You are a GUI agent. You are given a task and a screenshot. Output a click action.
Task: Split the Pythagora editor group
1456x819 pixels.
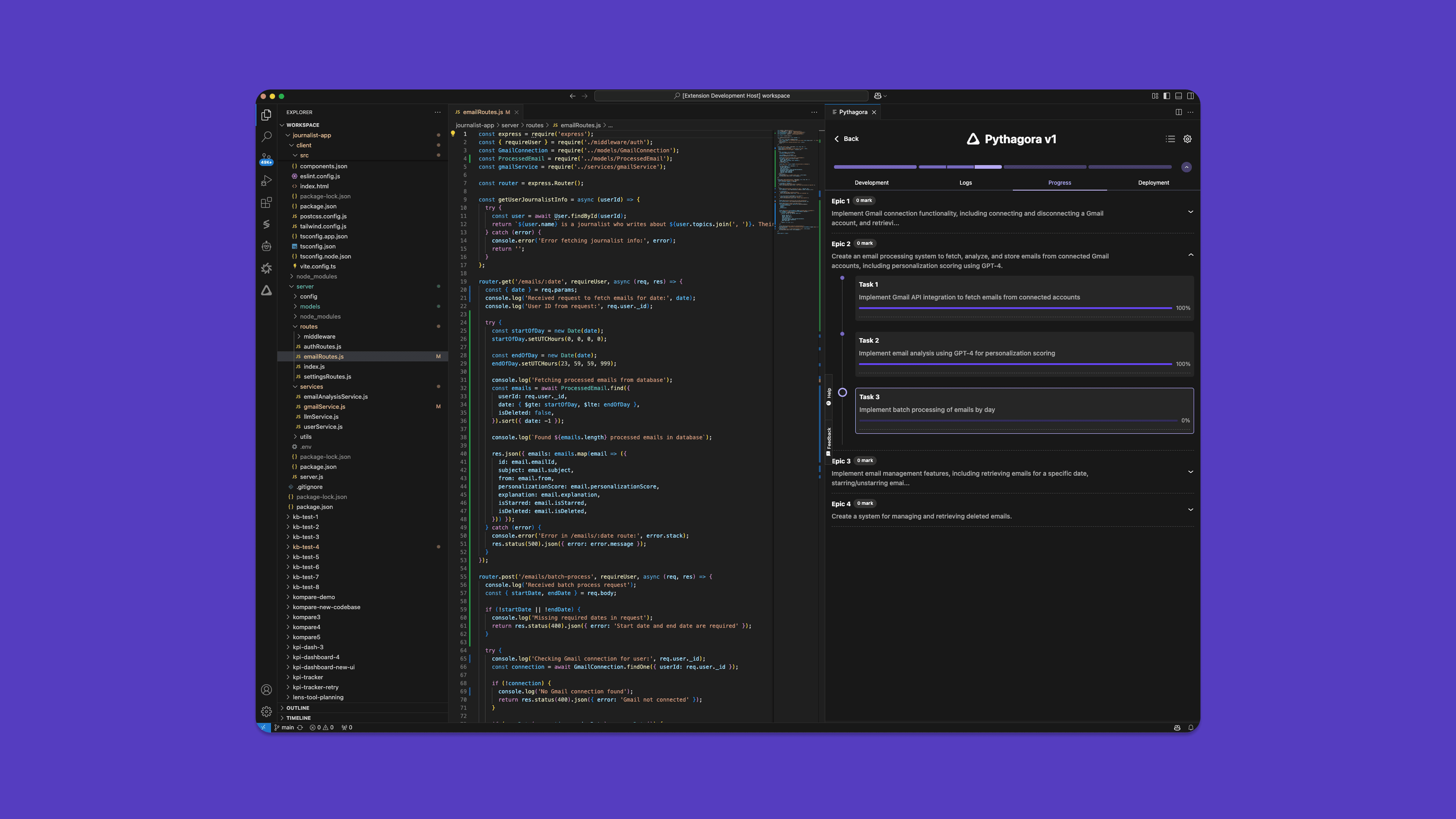(x=1178, y=112)
